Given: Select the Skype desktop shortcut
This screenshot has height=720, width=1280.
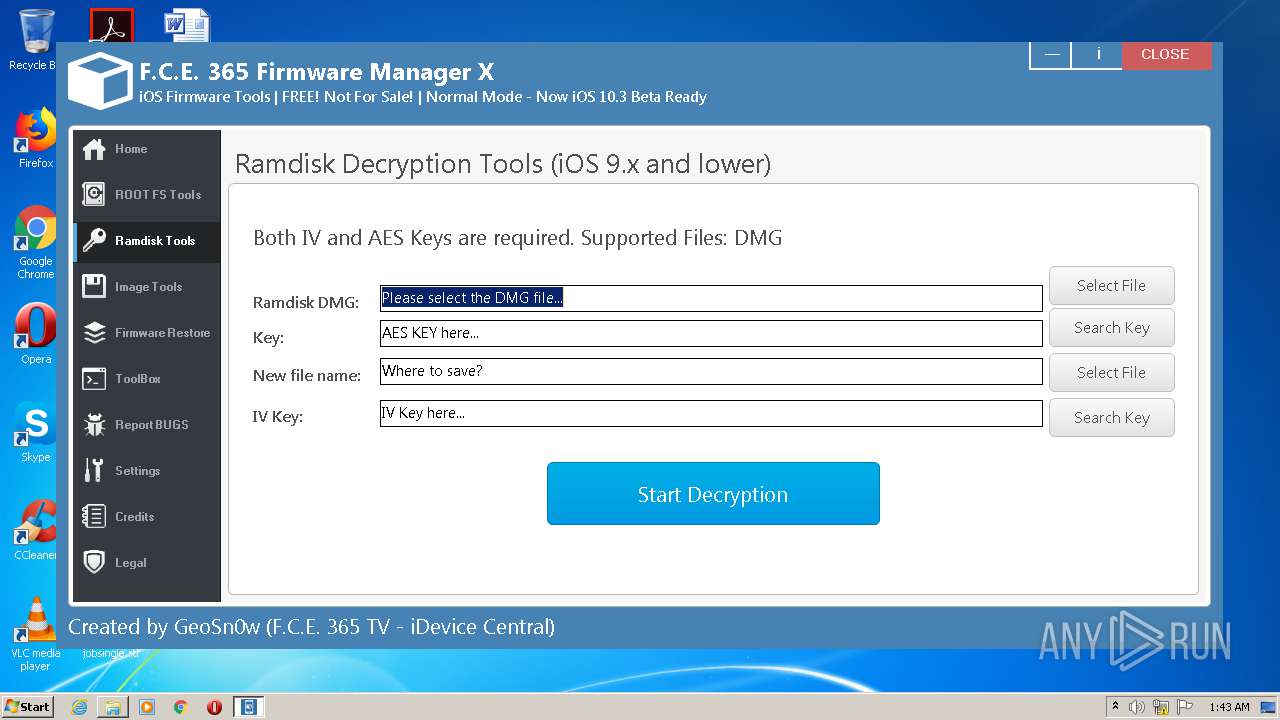Looking at the screenshot, I should coord(36,432).
